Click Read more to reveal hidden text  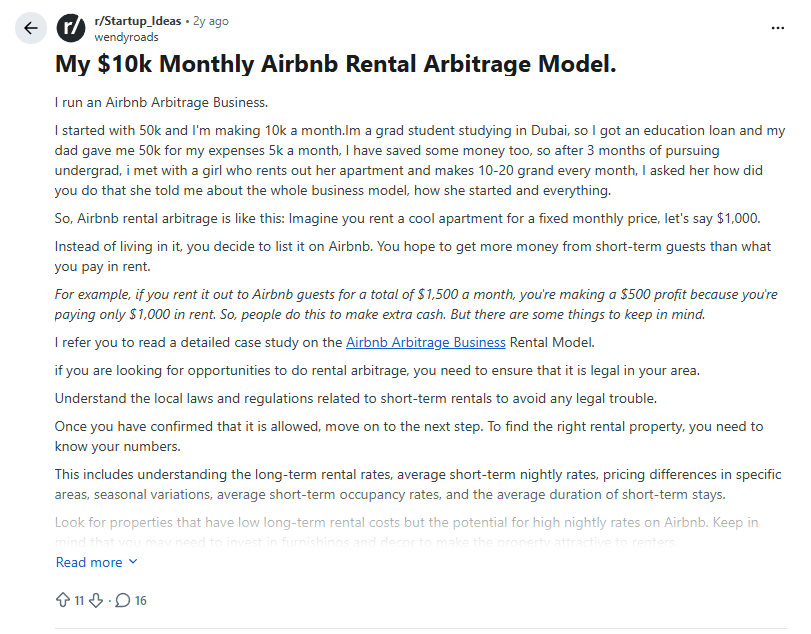88,562
